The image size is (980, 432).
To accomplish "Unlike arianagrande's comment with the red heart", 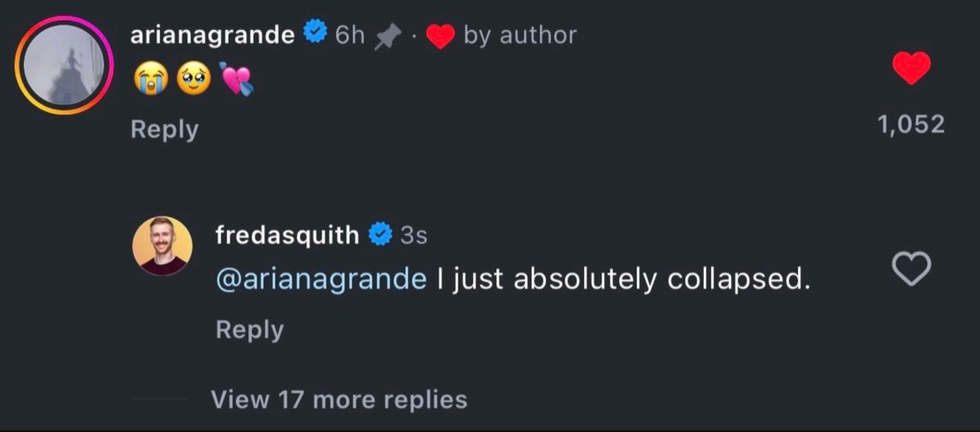I will [x=910, y=69].
